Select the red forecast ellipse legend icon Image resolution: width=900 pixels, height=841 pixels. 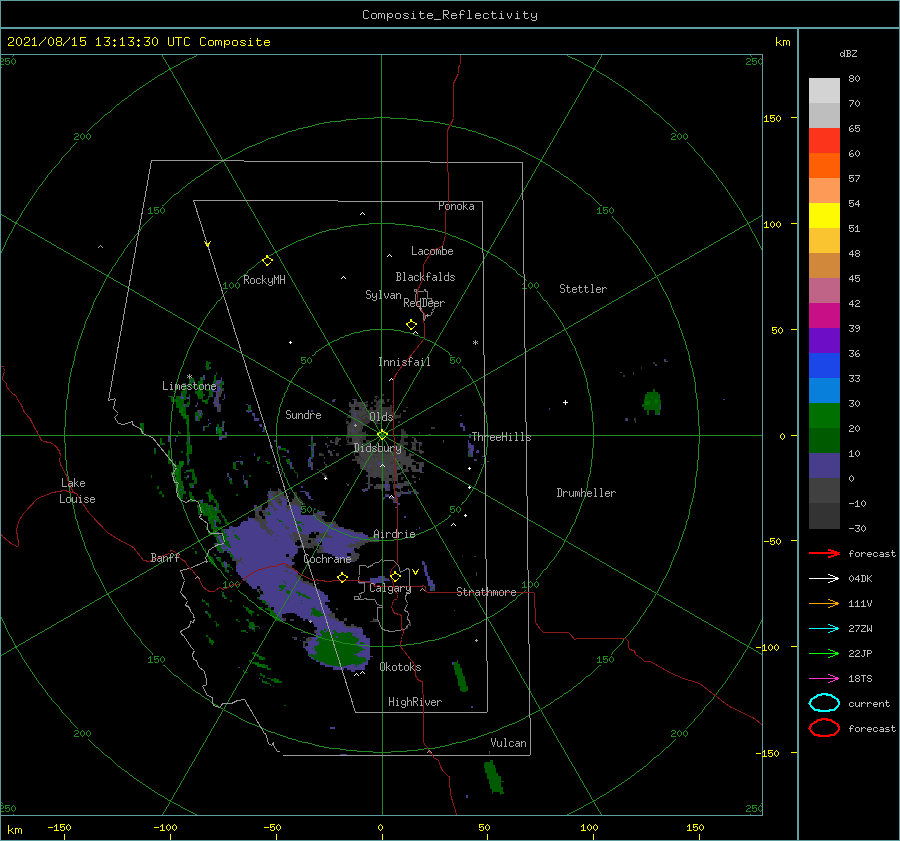[x=824, y=728]
